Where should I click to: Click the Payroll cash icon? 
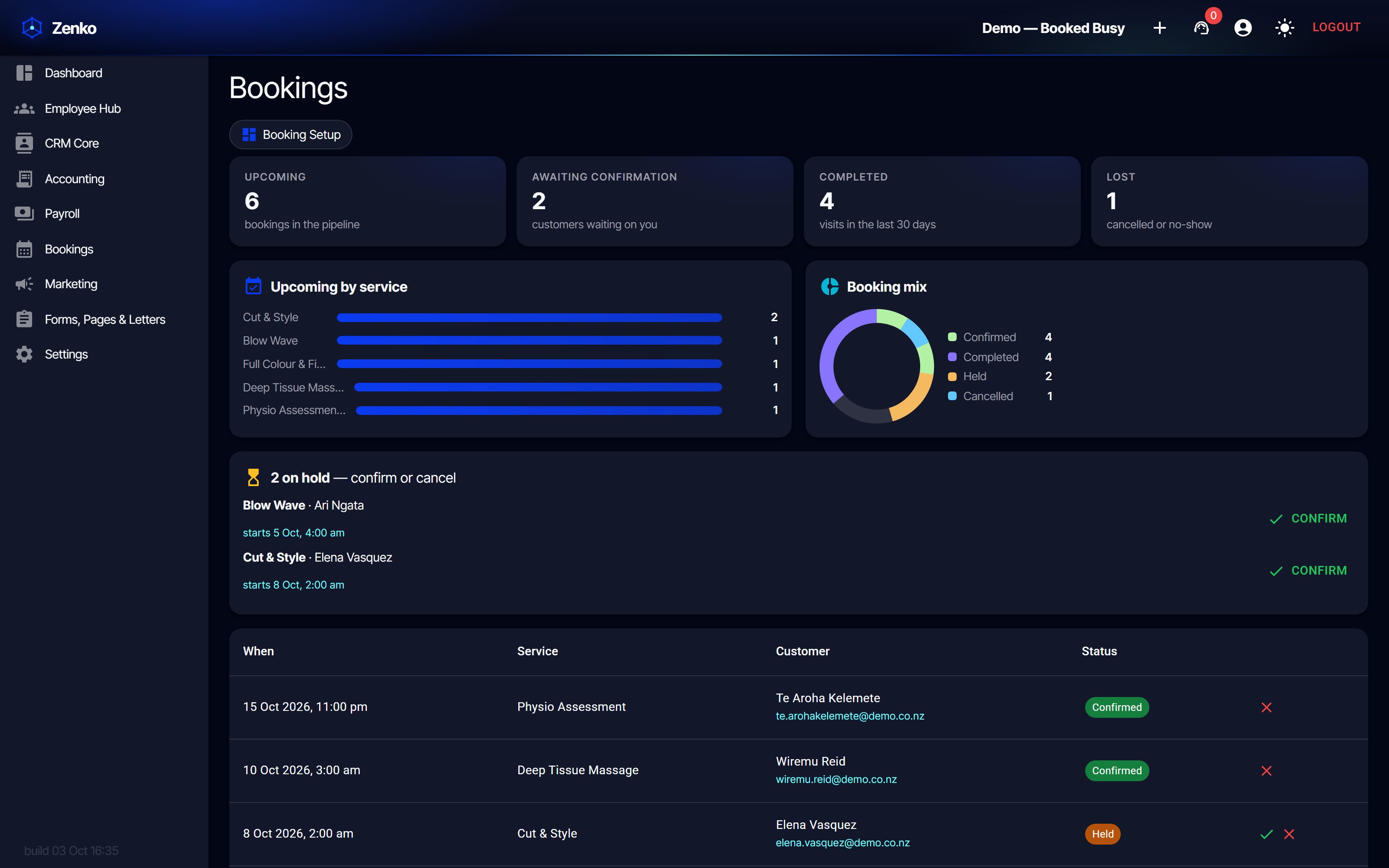pyautogui.click(x=24, y=214)
